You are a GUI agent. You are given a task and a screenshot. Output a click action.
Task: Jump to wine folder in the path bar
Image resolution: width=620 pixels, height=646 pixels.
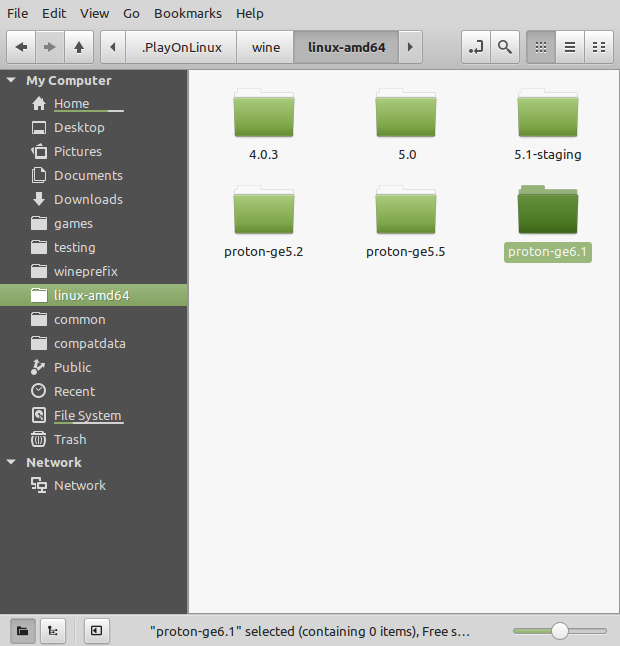coord(266,47)
